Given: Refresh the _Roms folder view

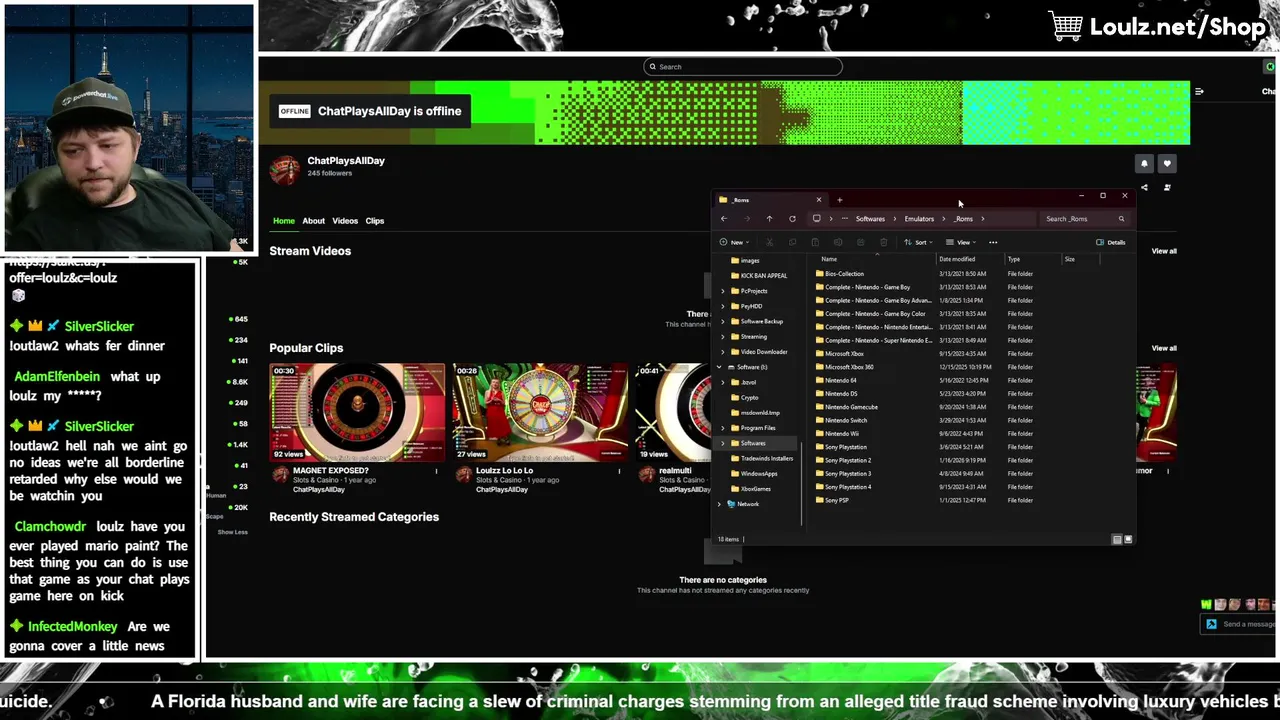Looking at the screenshot, I should [x=792, y=219].
